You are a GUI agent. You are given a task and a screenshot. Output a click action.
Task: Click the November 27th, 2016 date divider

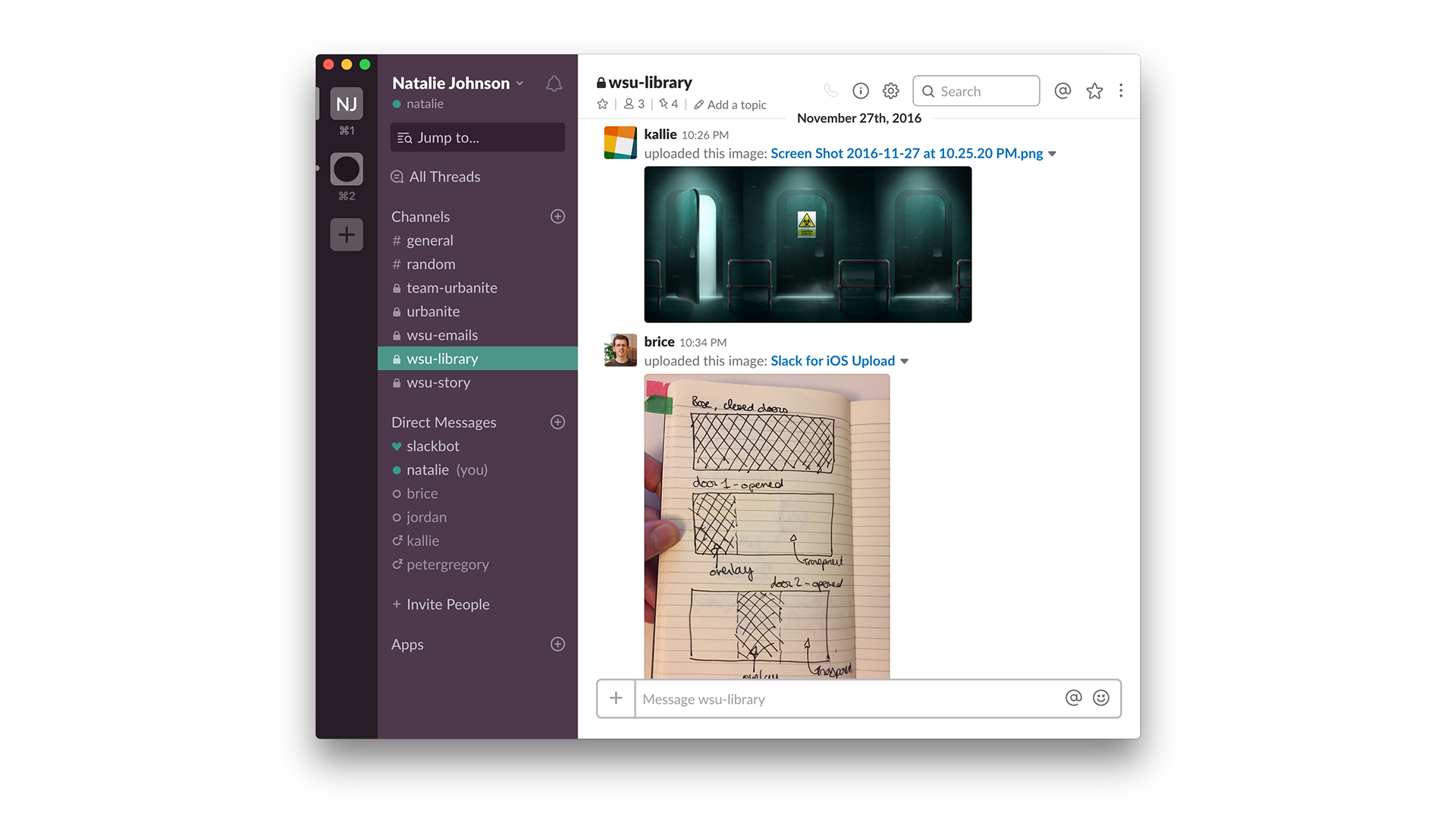point(859,118)
